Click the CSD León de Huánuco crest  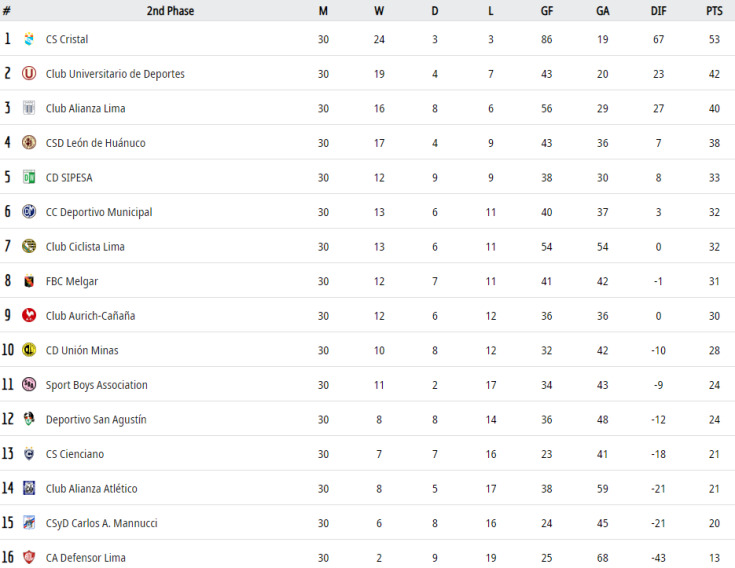29,142
